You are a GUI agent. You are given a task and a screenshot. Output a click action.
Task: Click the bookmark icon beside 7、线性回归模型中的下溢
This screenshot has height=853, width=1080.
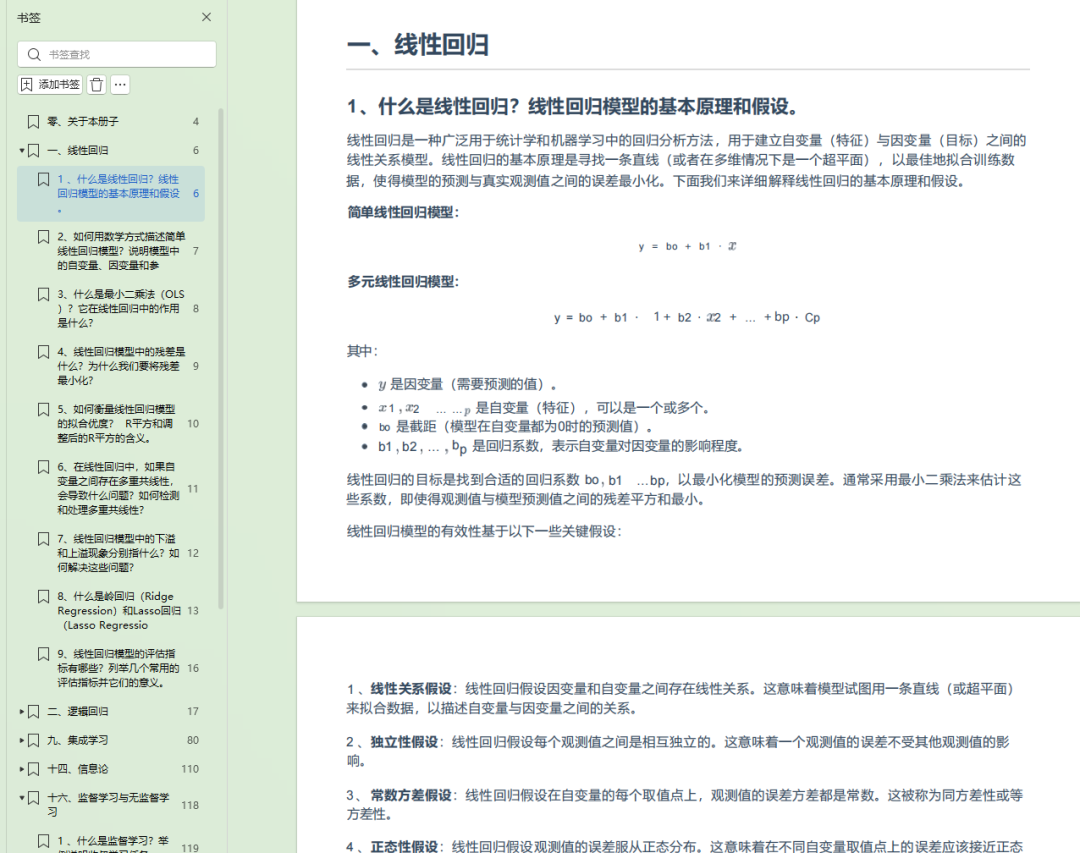[43, 539]
